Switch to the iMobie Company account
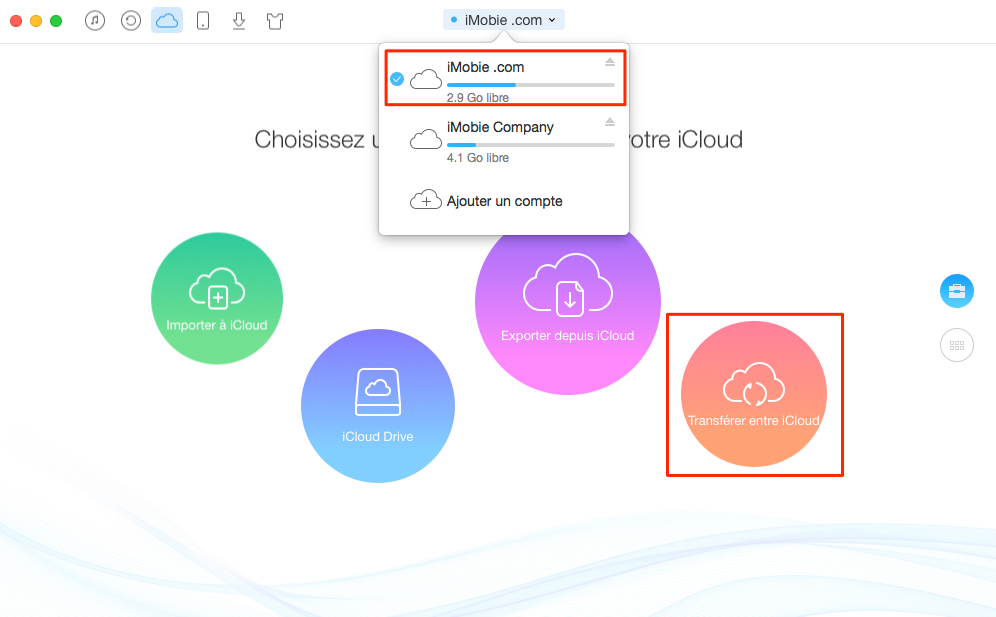This screenshot has height=617, width=996. [x=506, y=140]
